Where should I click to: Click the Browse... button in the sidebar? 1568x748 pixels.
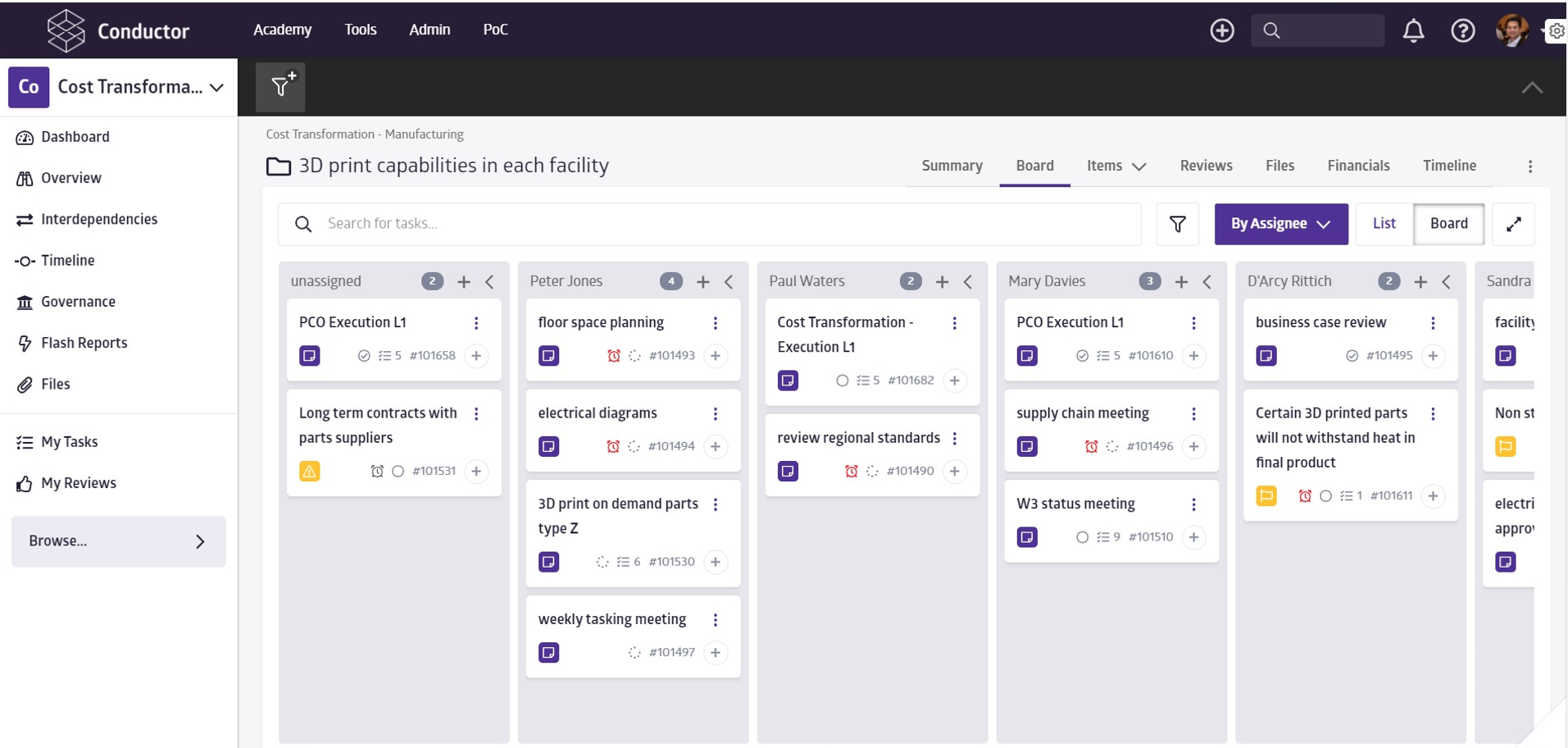coord(118,541)
